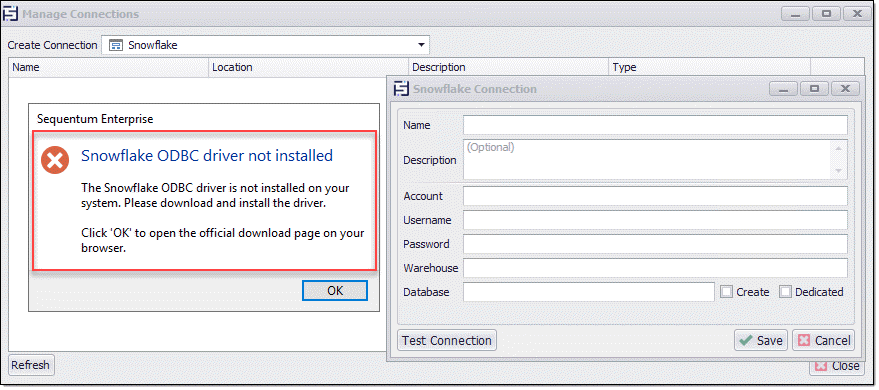Click the Sequentum logo in Manage Connections title
The image size is (879, 390).
coord(11,13)
